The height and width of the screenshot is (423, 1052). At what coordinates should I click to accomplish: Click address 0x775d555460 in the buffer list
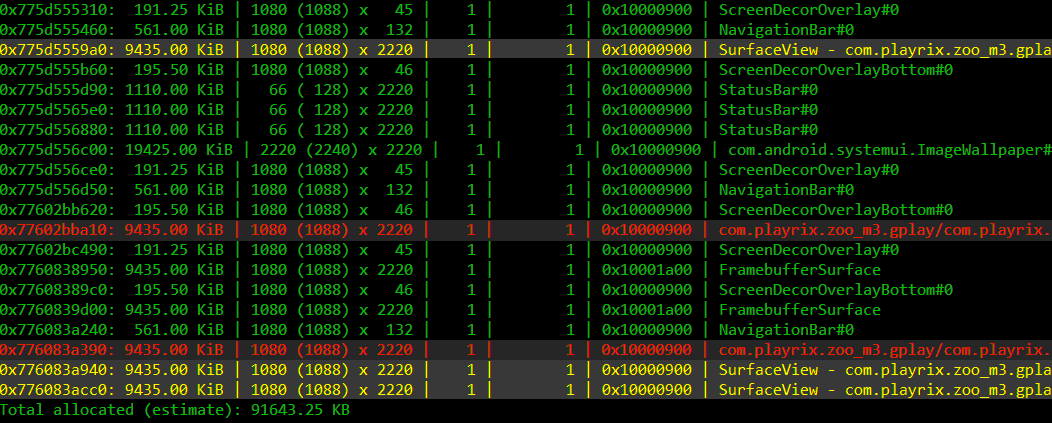(57, 30)
